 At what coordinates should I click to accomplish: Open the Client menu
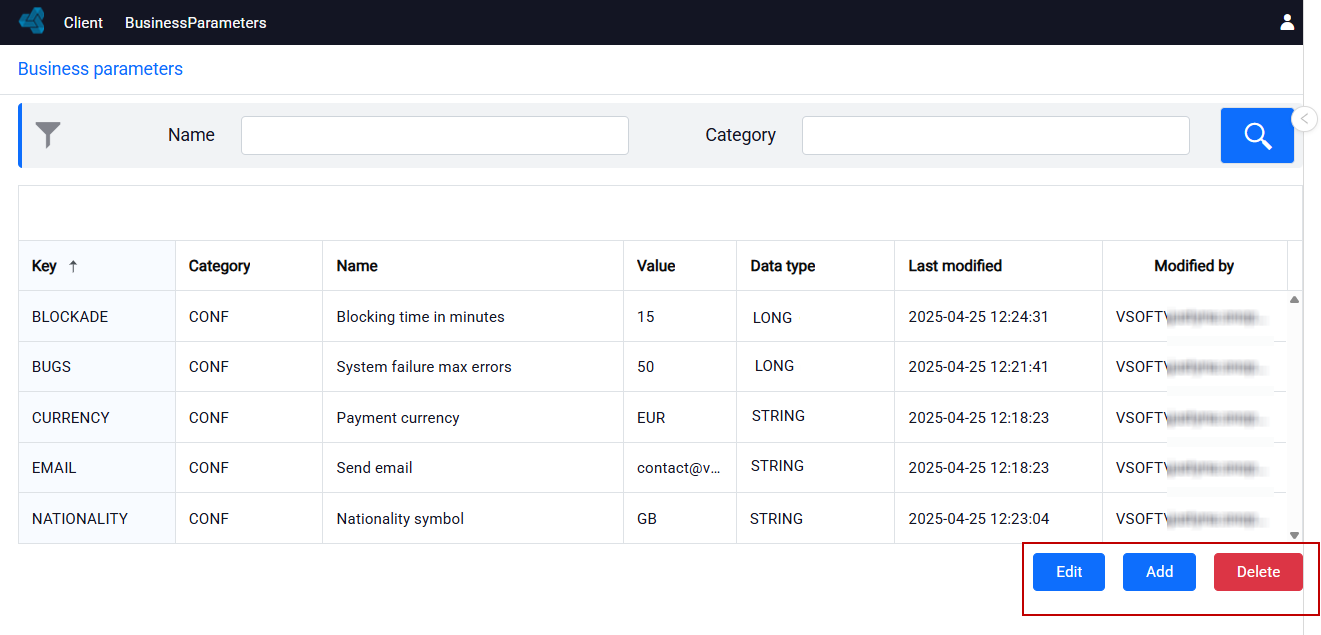(x=83, y=22)
